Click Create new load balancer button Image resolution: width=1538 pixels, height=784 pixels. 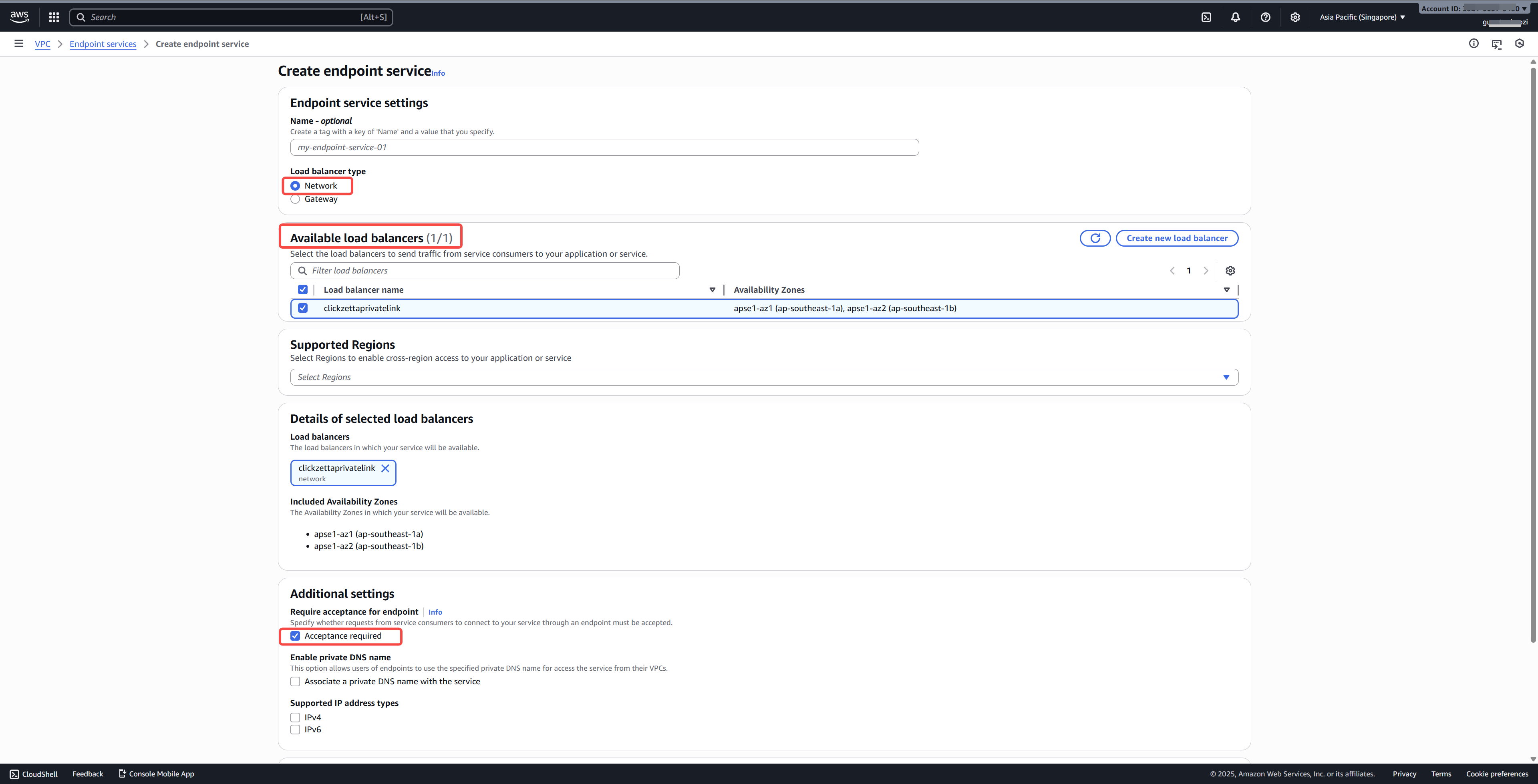(1176, 238)
